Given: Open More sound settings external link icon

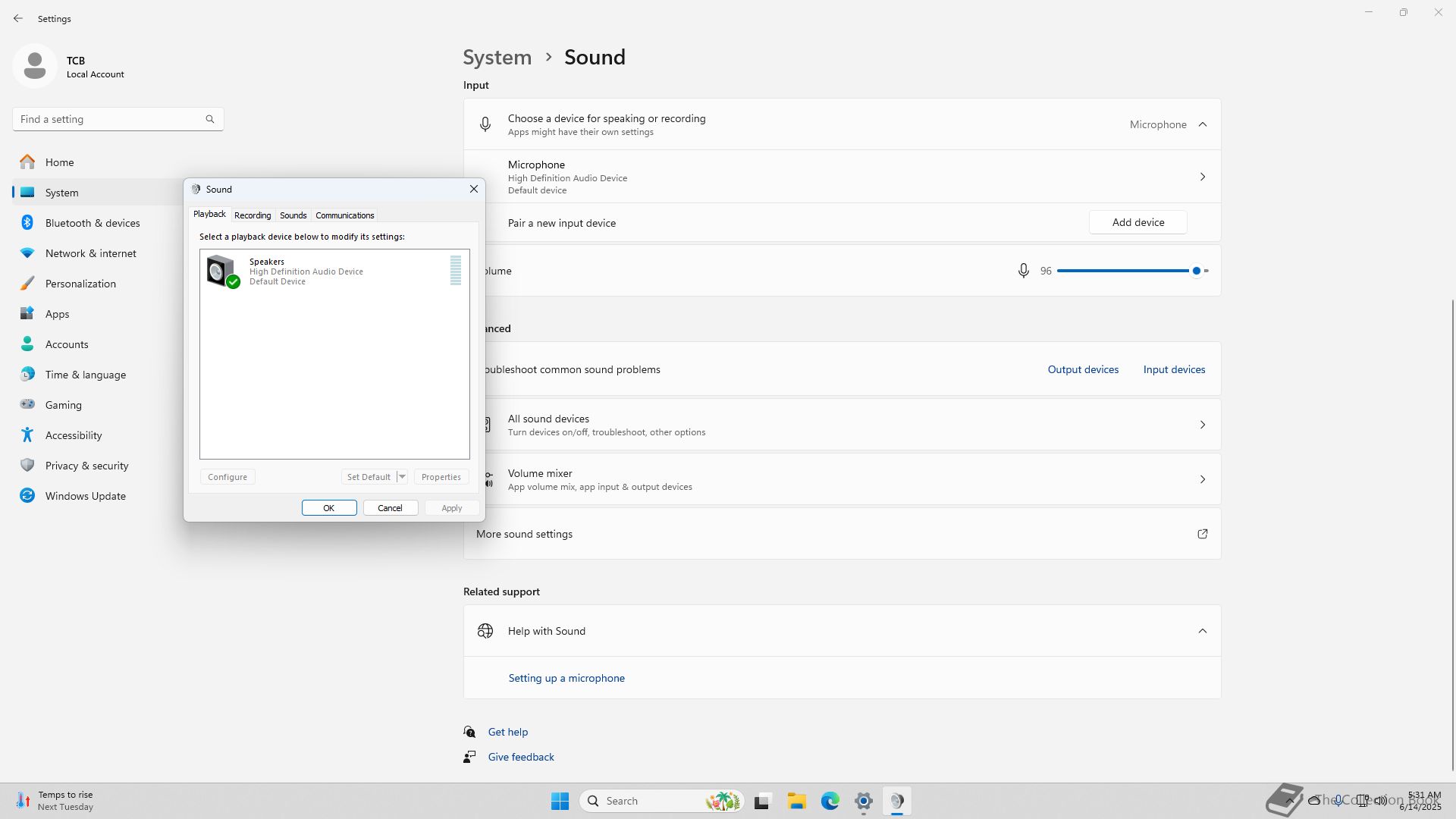Looking at the screenshot, I should pos(1202,534).
